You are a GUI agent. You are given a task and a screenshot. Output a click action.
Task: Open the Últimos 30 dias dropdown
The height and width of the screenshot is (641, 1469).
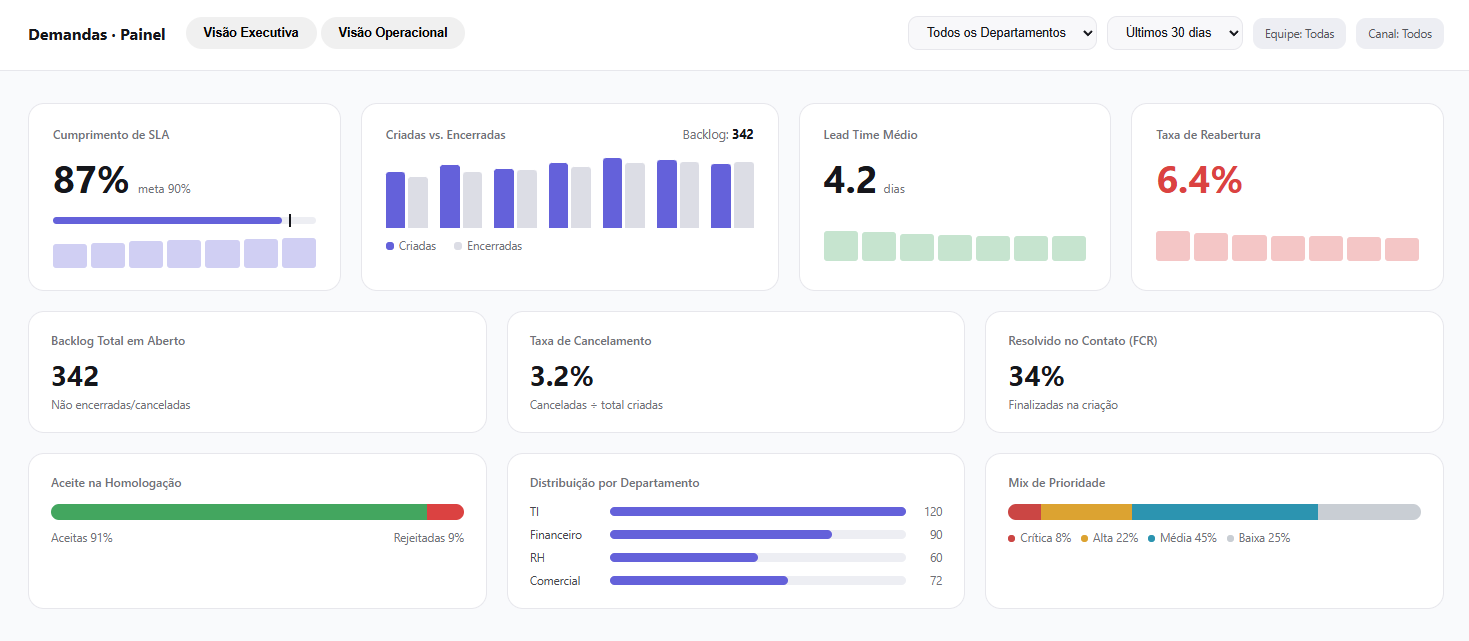tap(1175, 33)
